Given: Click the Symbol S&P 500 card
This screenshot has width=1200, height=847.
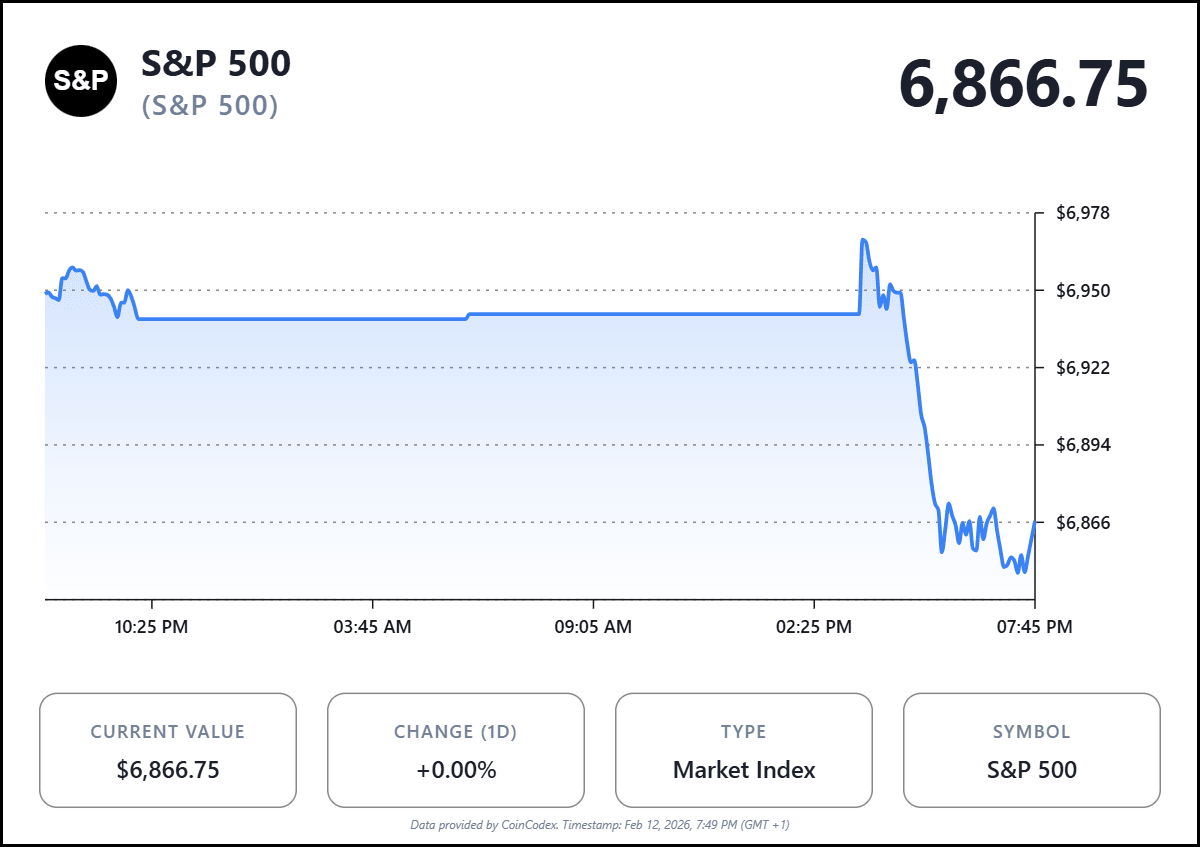Looking at the screenshot, I should pos(1032,750).
